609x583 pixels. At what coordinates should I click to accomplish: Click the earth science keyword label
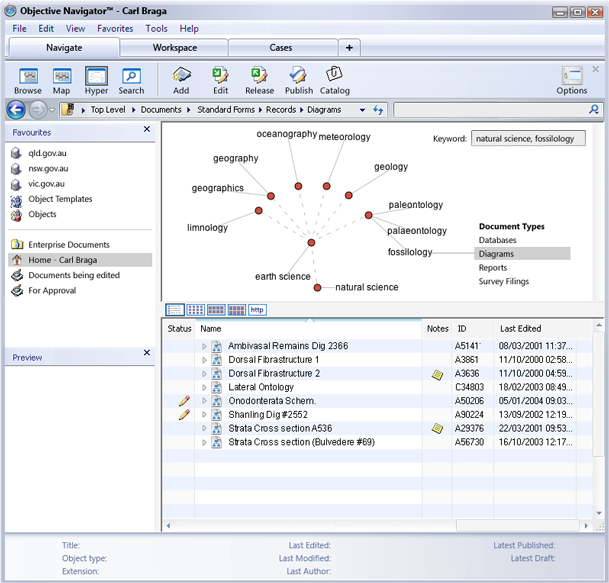coord(282,277)
